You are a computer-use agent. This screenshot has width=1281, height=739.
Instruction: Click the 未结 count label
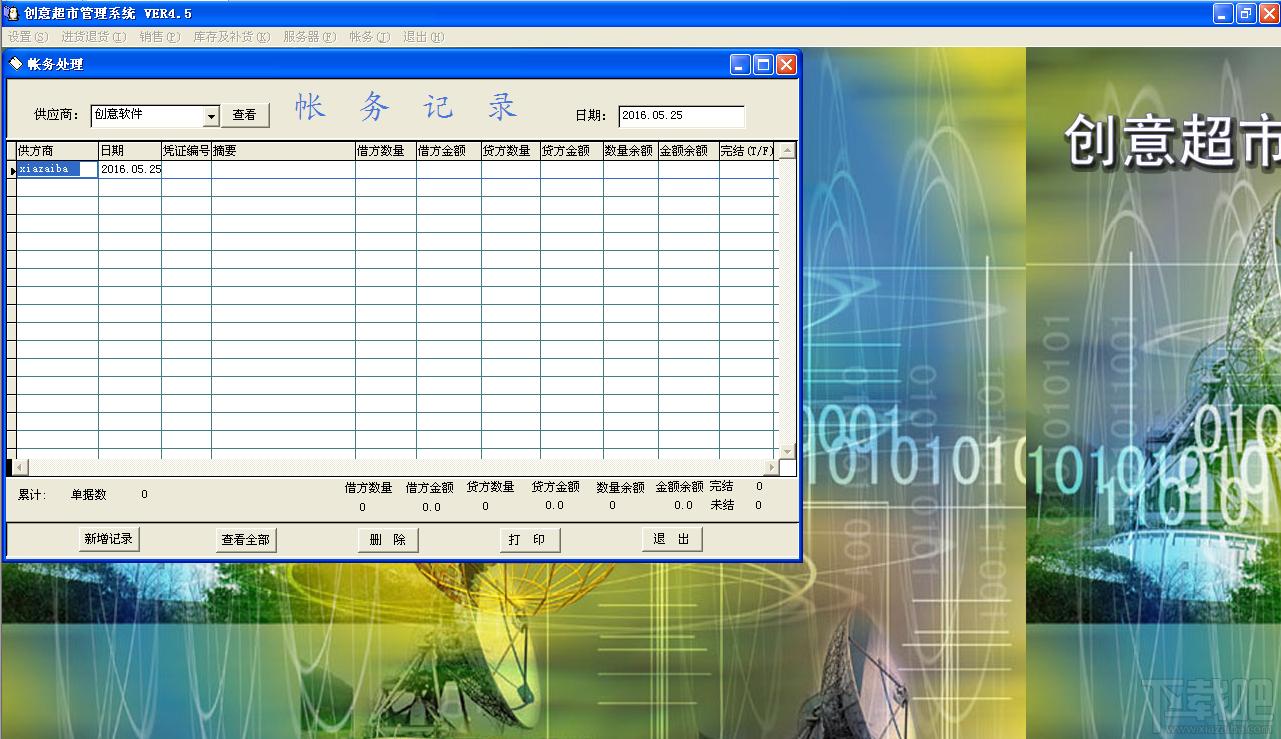click(722, 505)
